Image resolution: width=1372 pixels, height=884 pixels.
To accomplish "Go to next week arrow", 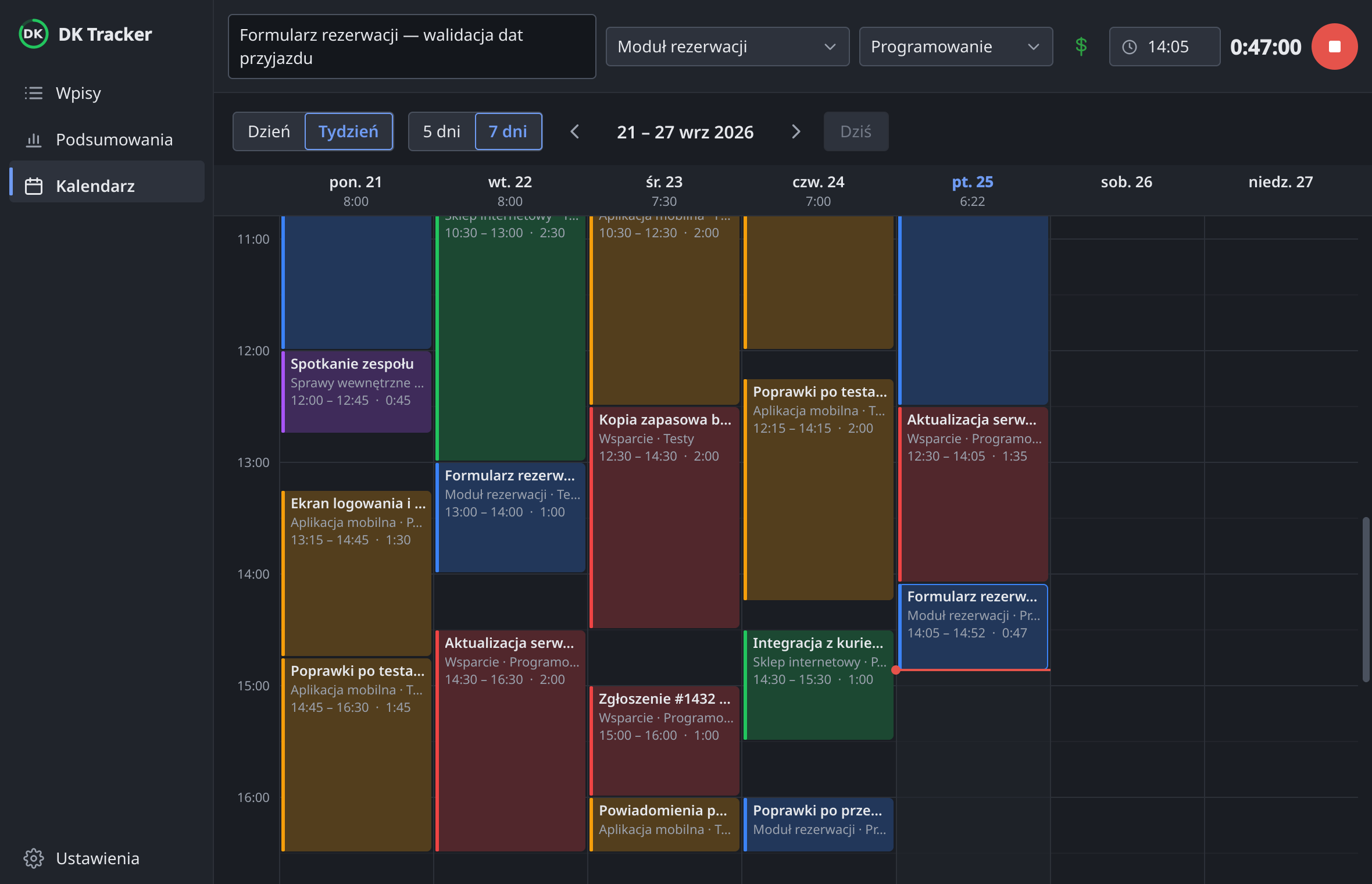I will 796,131.
